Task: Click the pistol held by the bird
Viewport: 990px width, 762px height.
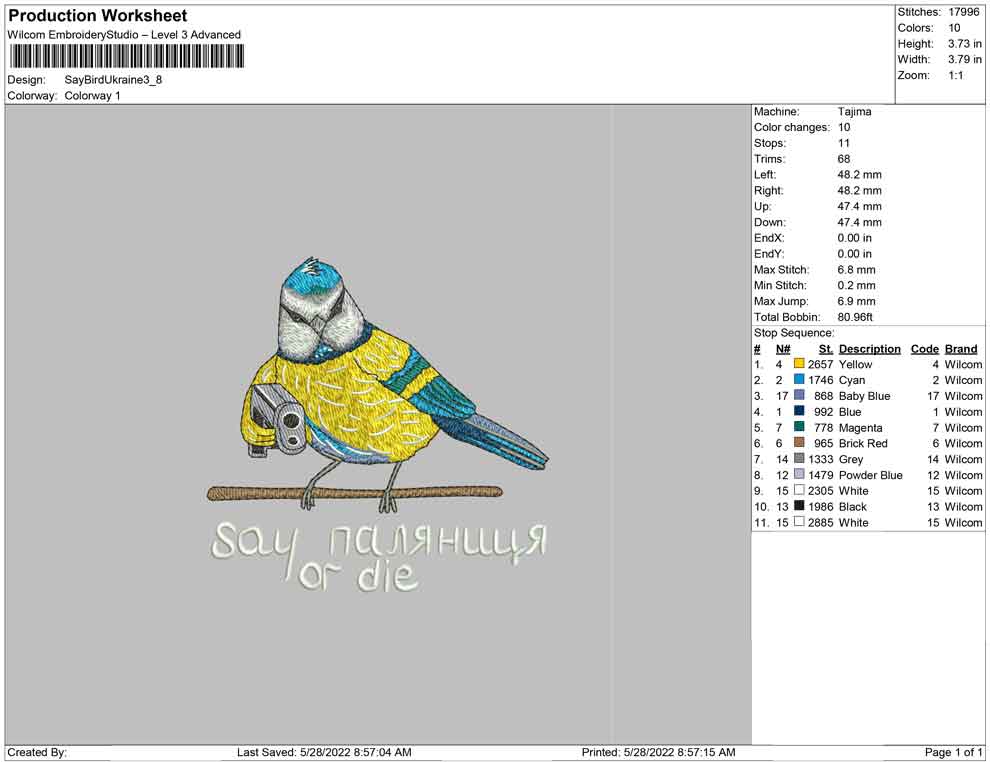Action: pyautogui.click(x=279, y=420)
